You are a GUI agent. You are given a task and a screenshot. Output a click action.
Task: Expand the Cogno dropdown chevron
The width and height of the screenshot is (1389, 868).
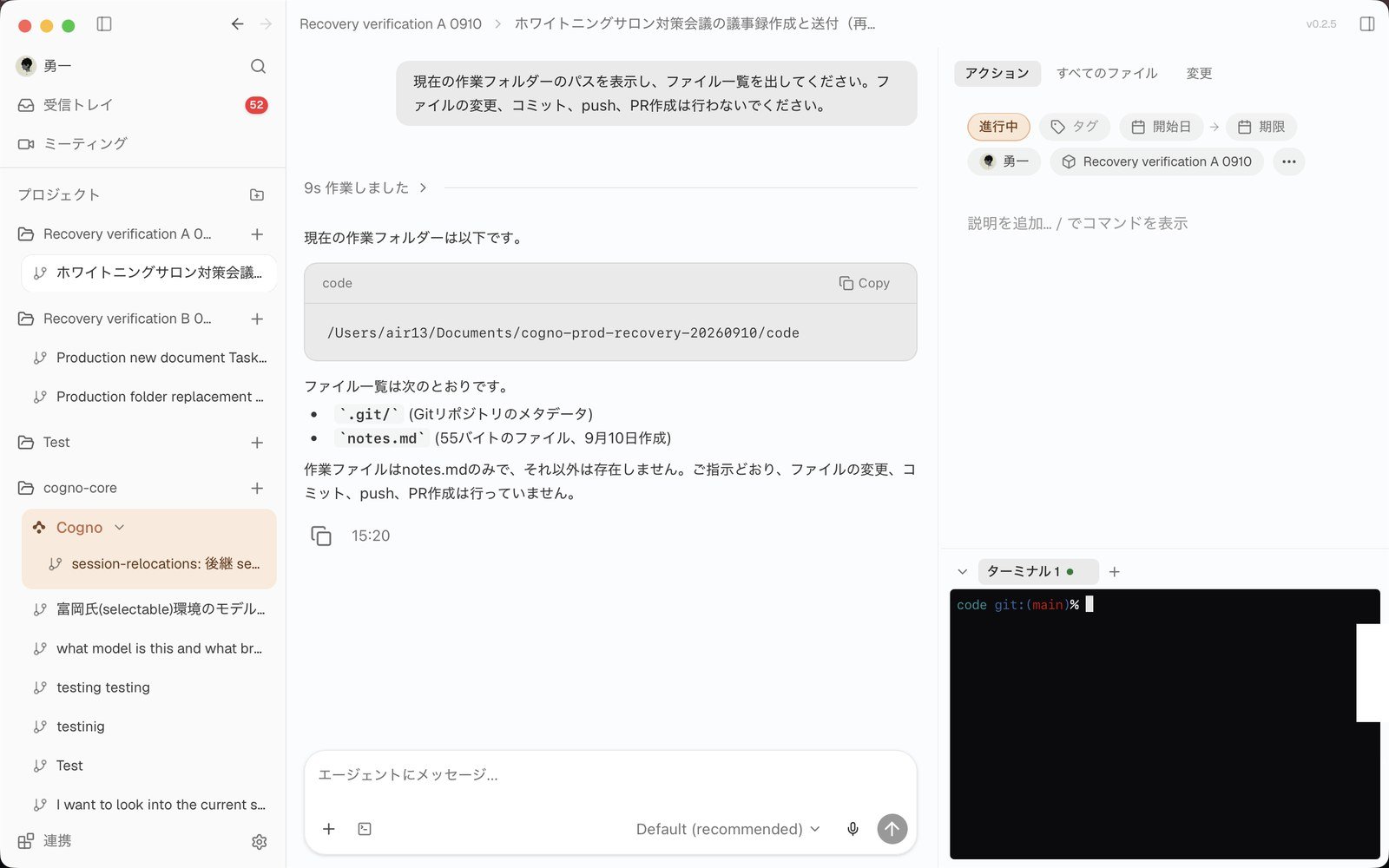120,528
